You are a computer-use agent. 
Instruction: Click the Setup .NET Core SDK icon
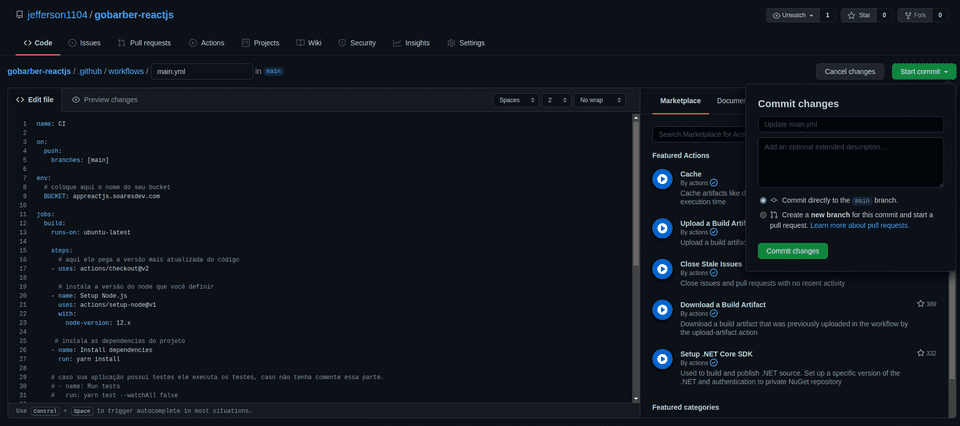pyautogui.click(x=661, y=359)
